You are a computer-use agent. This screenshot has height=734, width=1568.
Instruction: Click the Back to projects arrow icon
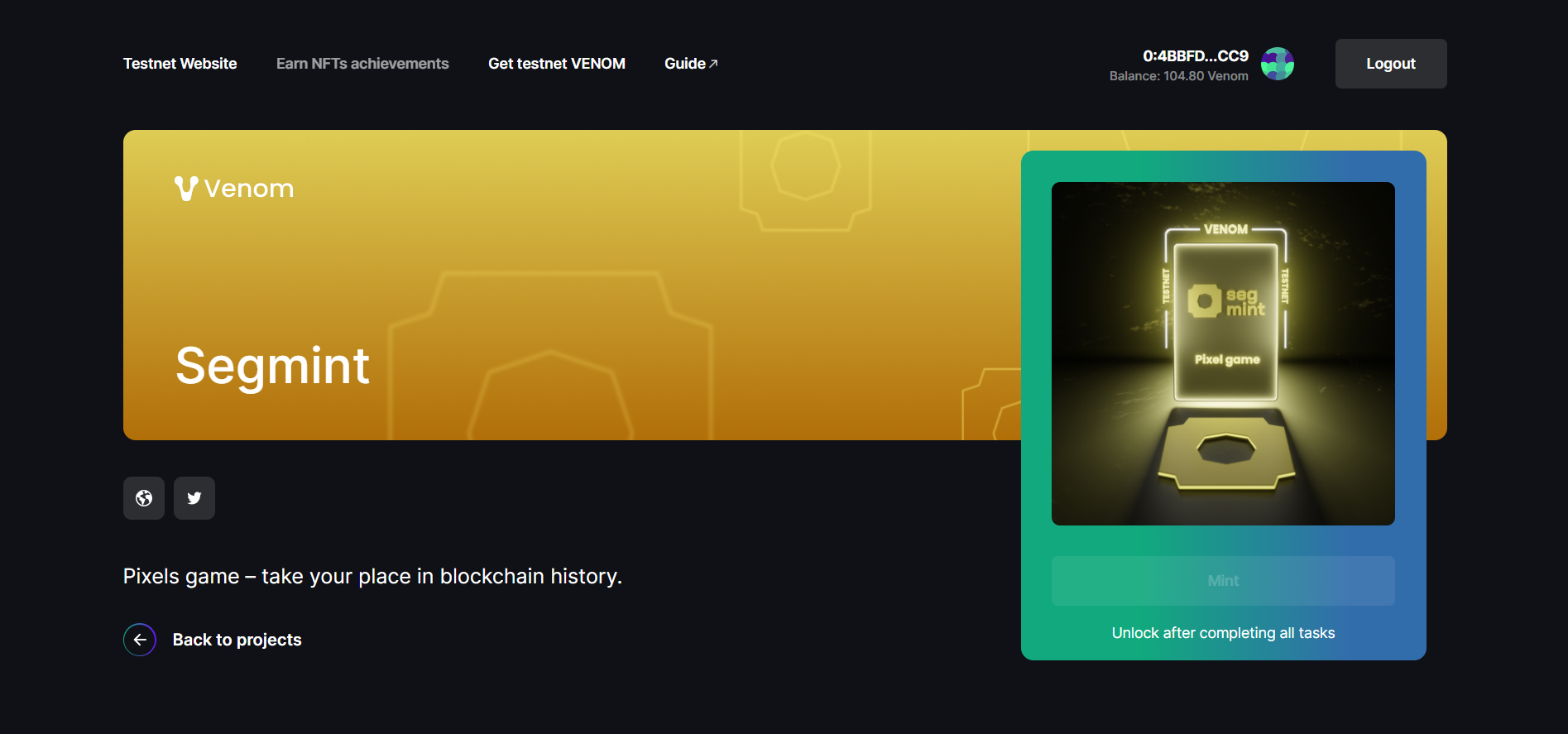click(140, 640)
